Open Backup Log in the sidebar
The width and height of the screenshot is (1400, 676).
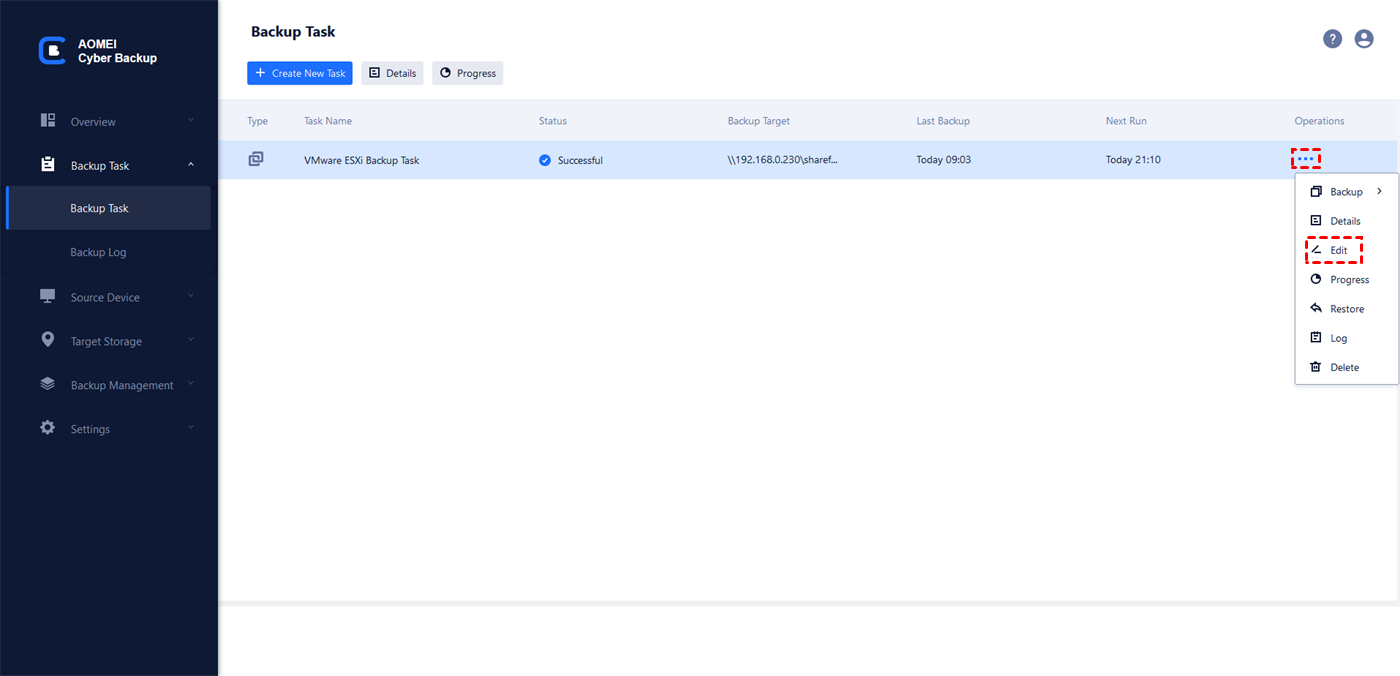98,252
